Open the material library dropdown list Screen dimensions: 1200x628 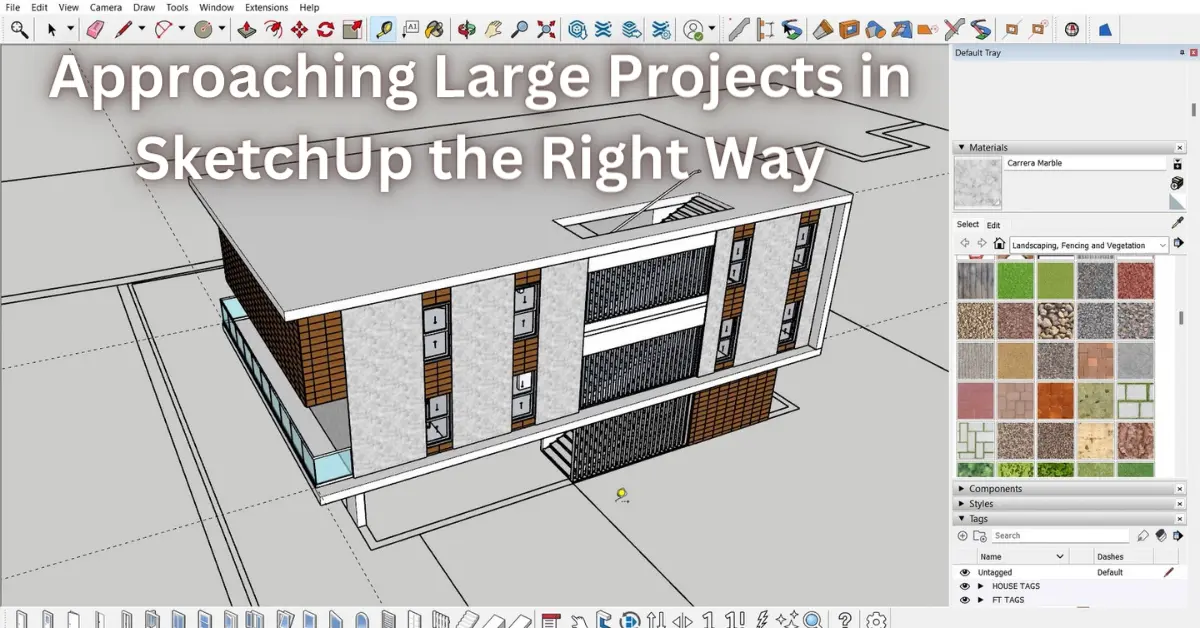pyautogui.click(x=1163, y=245)
